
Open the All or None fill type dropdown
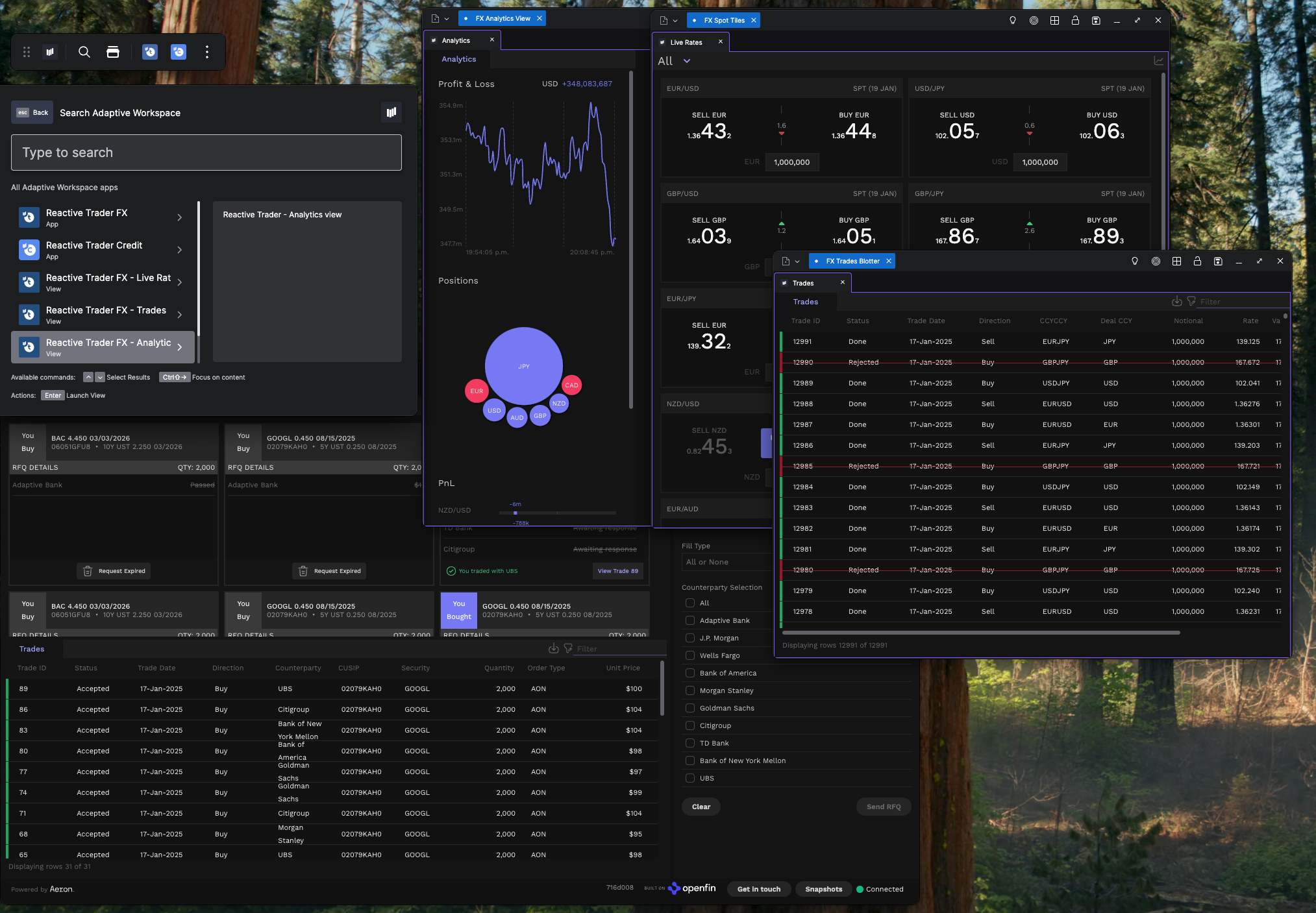point(727,562)
